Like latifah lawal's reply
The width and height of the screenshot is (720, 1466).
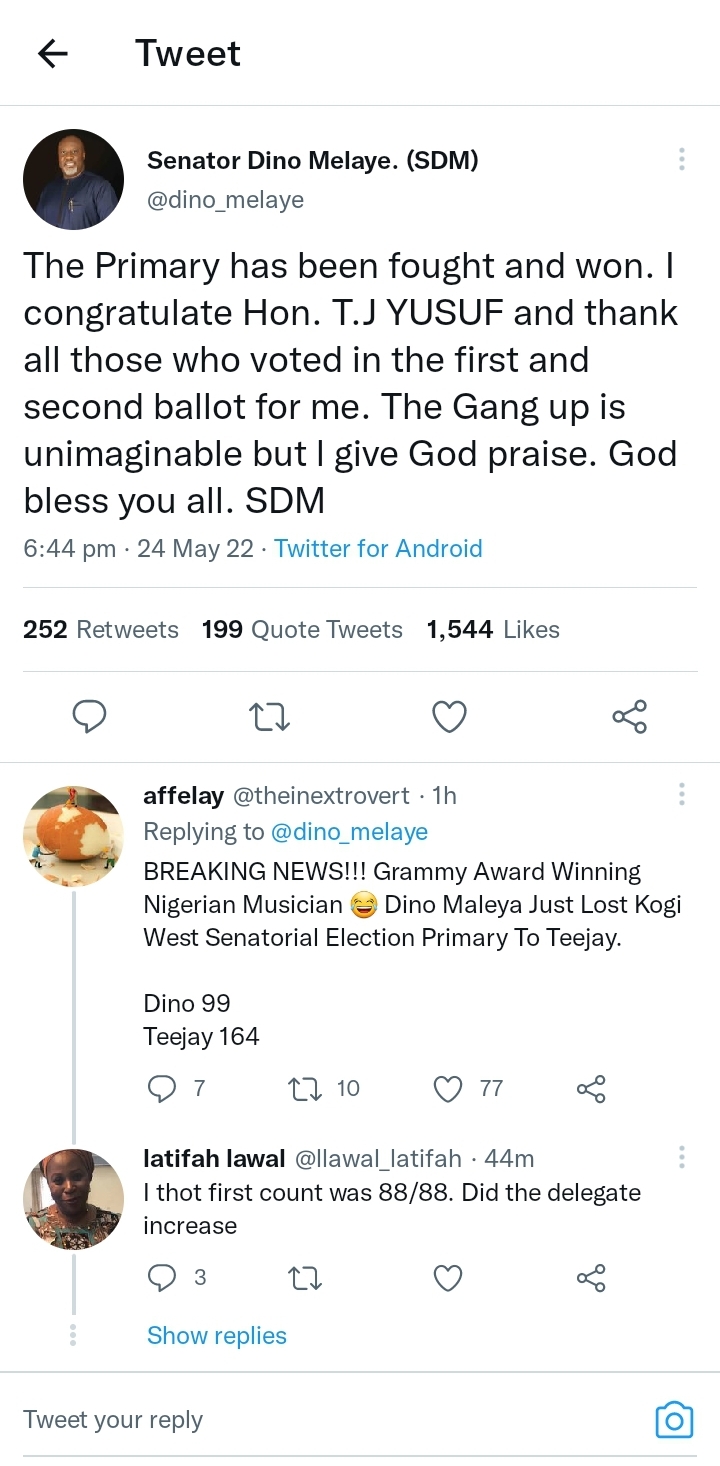[448, 1278]
